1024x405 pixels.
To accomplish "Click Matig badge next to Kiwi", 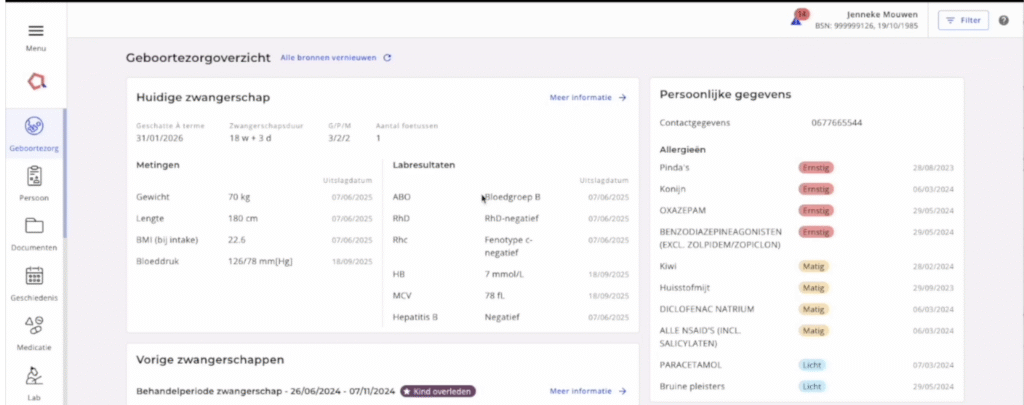I will coord(812,267).
